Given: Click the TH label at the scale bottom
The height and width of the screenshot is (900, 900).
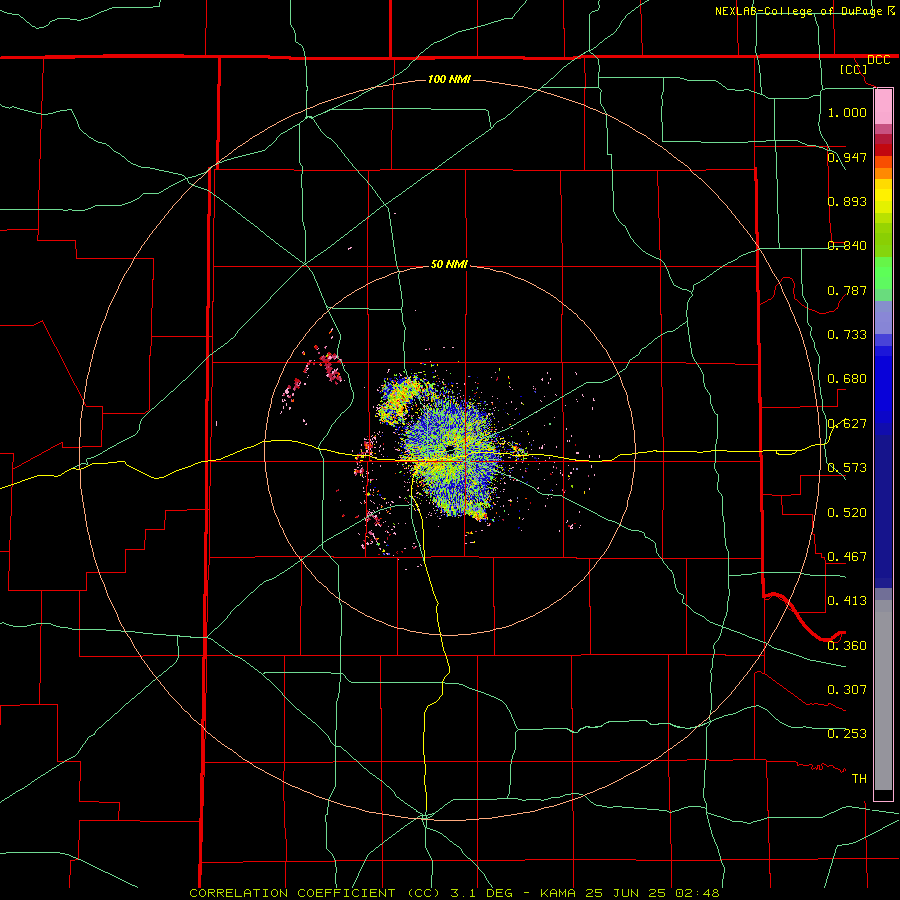Looking at the screenshot, I should [859, 778].
